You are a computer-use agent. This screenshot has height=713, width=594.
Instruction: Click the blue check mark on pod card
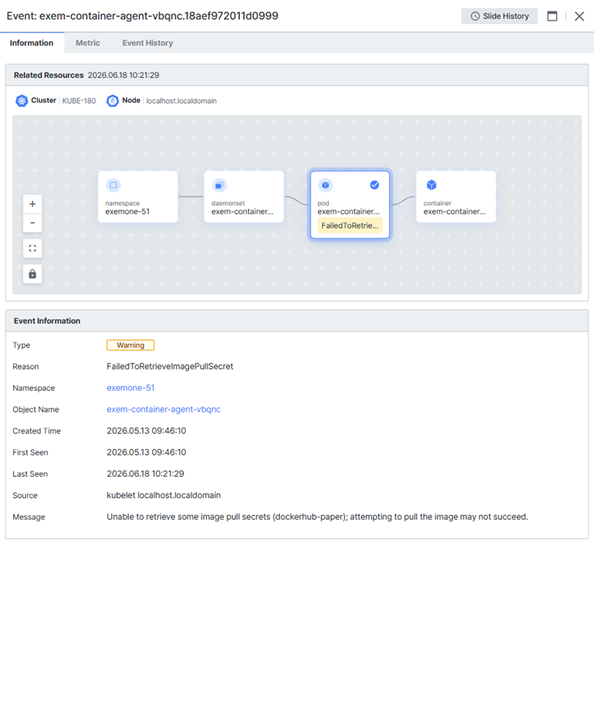pyautogui.click(x=374, y=185)
